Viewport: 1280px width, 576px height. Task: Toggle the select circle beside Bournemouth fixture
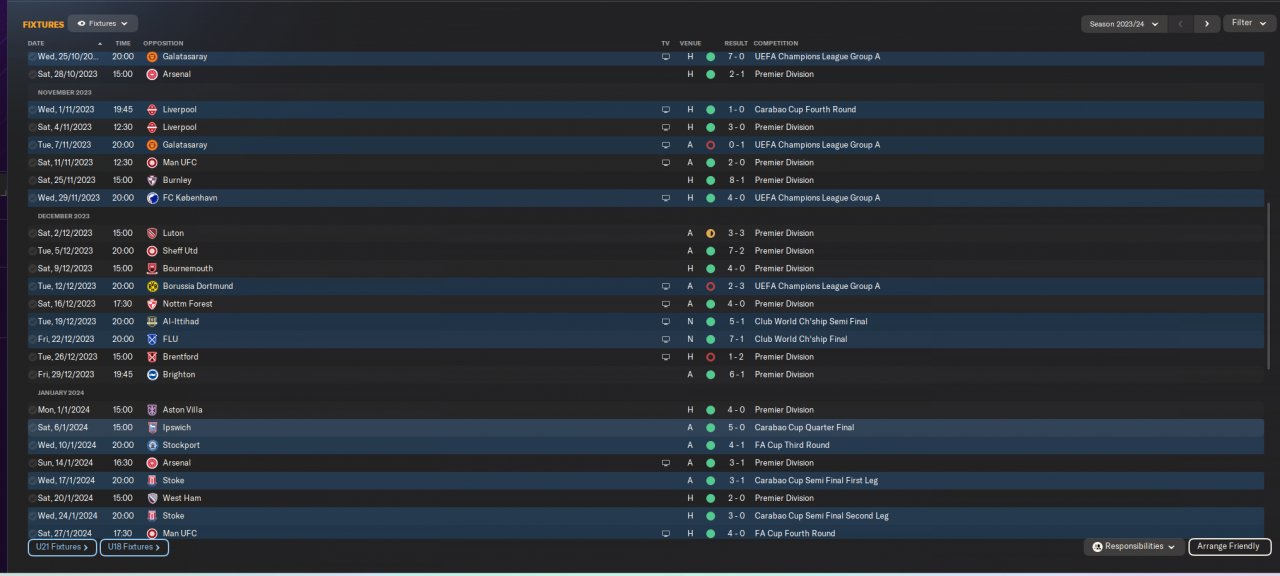point(32,269)
